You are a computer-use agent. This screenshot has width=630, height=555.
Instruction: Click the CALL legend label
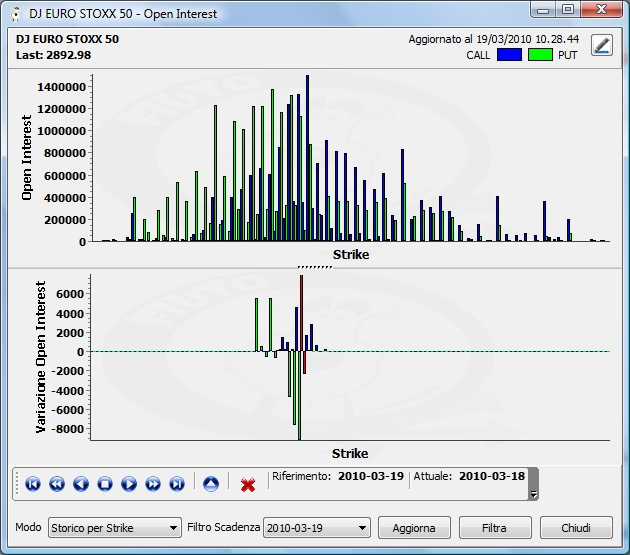click(478, 55)
